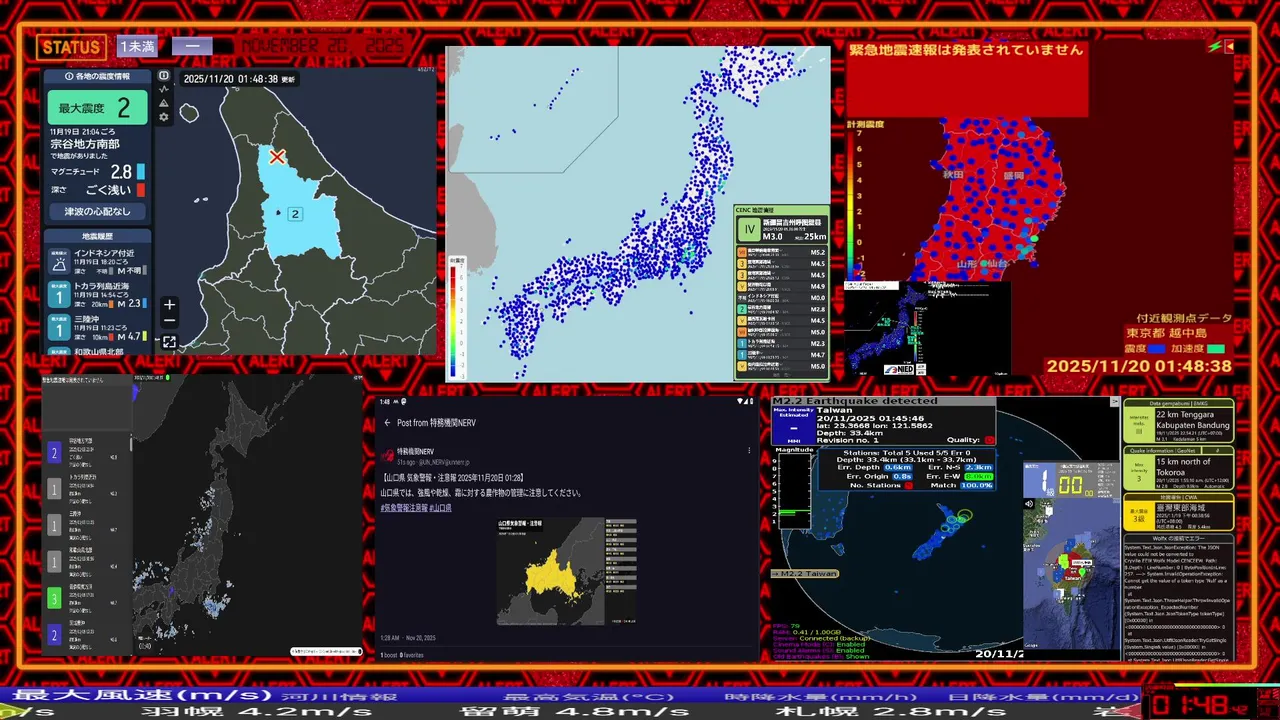Click the red speaker icon at the top right
This screenshot has height=720, width=1280.
pos(1229,47)
